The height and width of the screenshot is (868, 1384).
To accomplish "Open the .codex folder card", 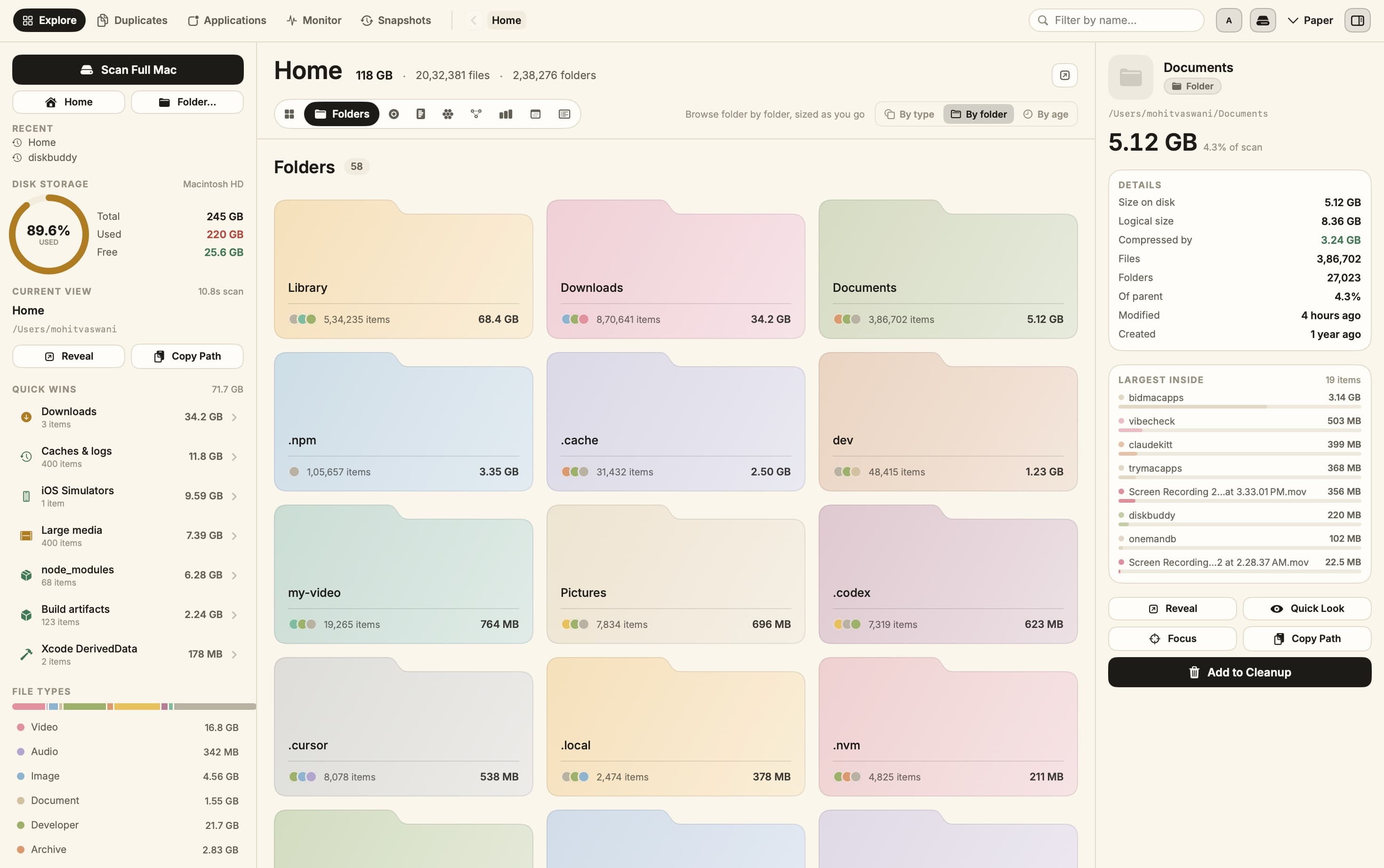I will (x=948, y=574).
